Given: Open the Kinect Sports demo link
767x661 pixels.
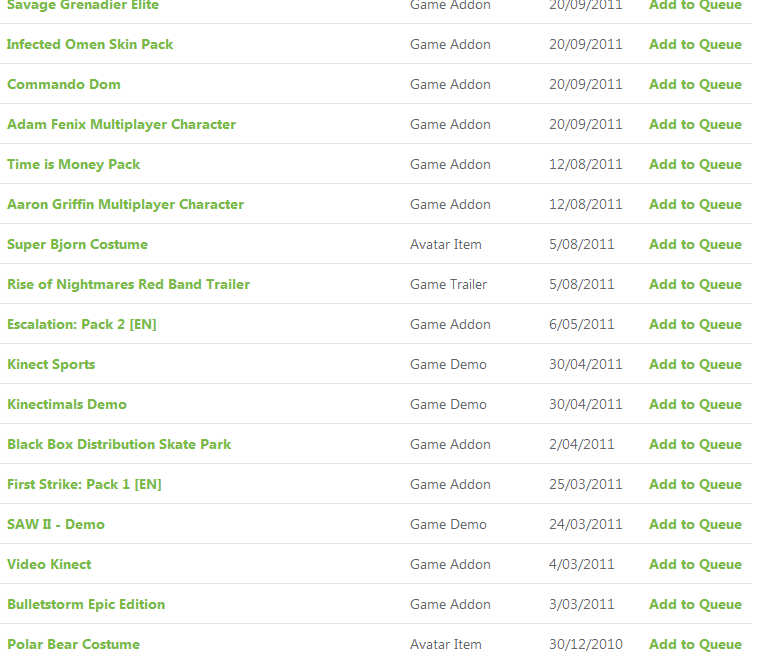Looking at the screenshot, I should (51, 365).
